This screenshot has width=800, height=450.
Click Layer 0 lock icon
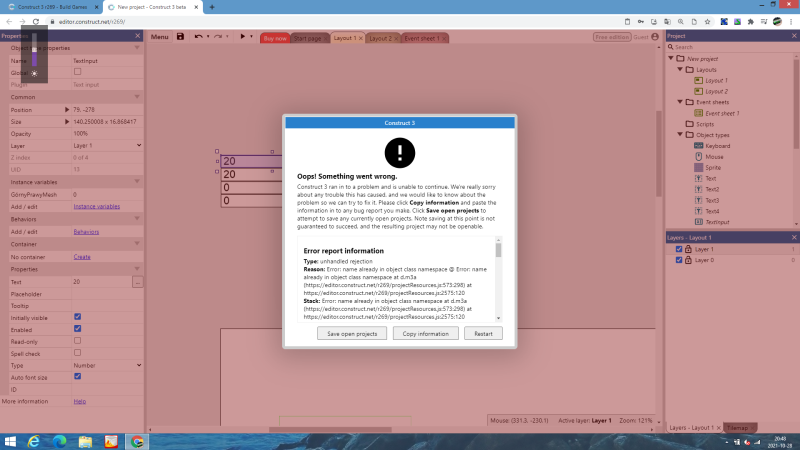pyautogui.click(x=688, y=260)
